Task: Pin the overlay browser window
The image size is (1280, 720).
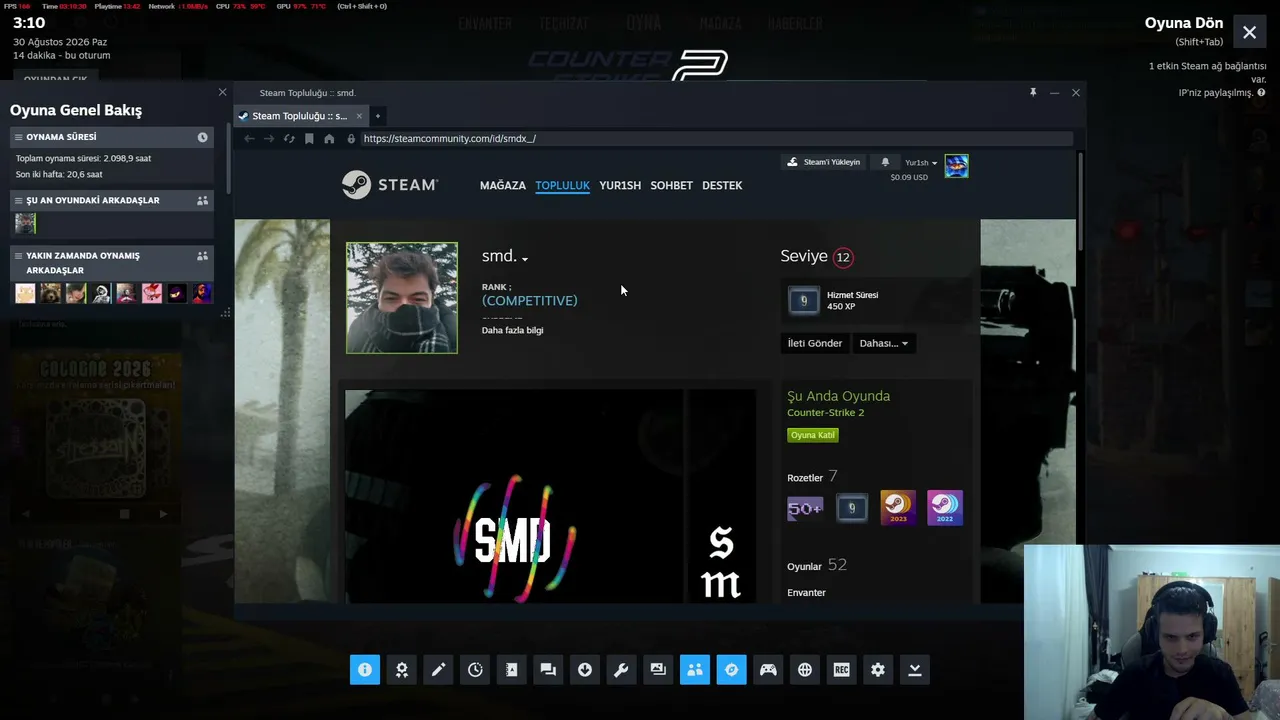Action: tap(1033, 92)
